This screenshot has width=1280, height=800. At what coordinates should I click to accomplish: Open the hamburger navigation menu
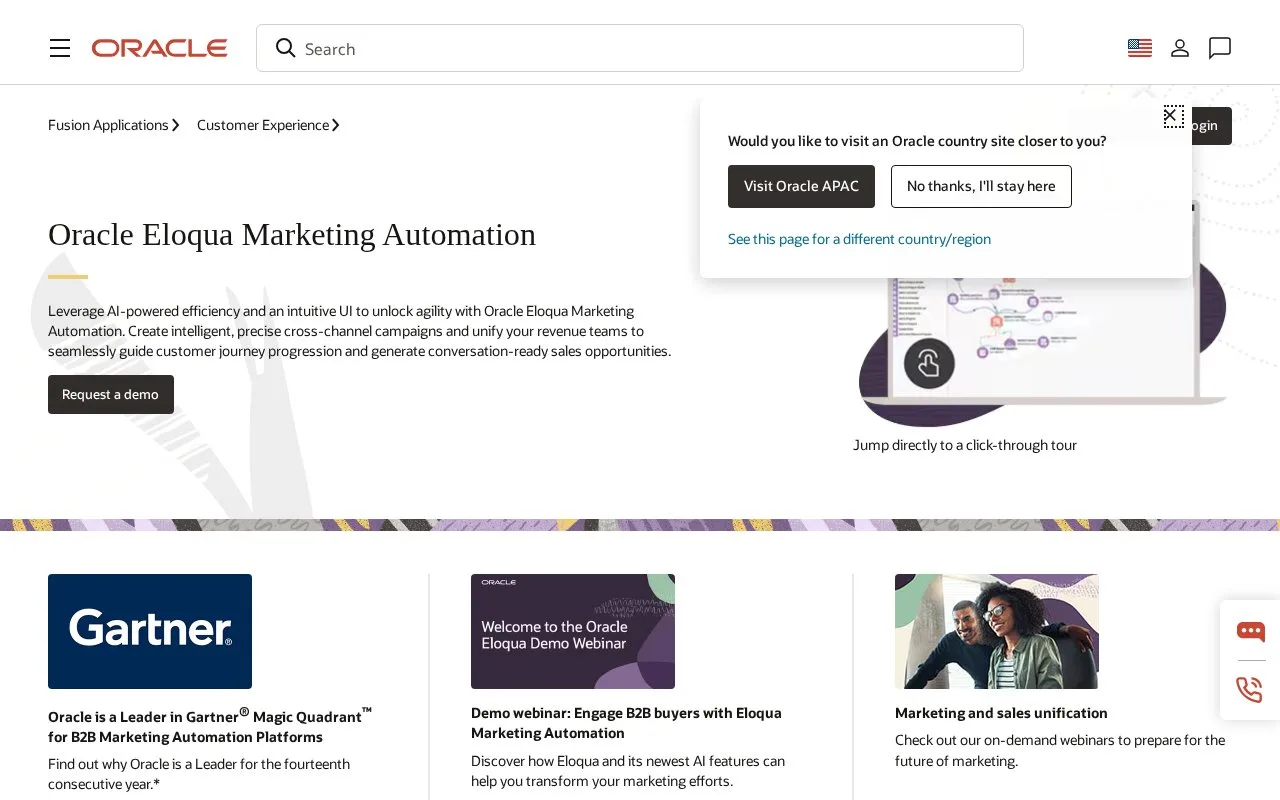(60, 48)
